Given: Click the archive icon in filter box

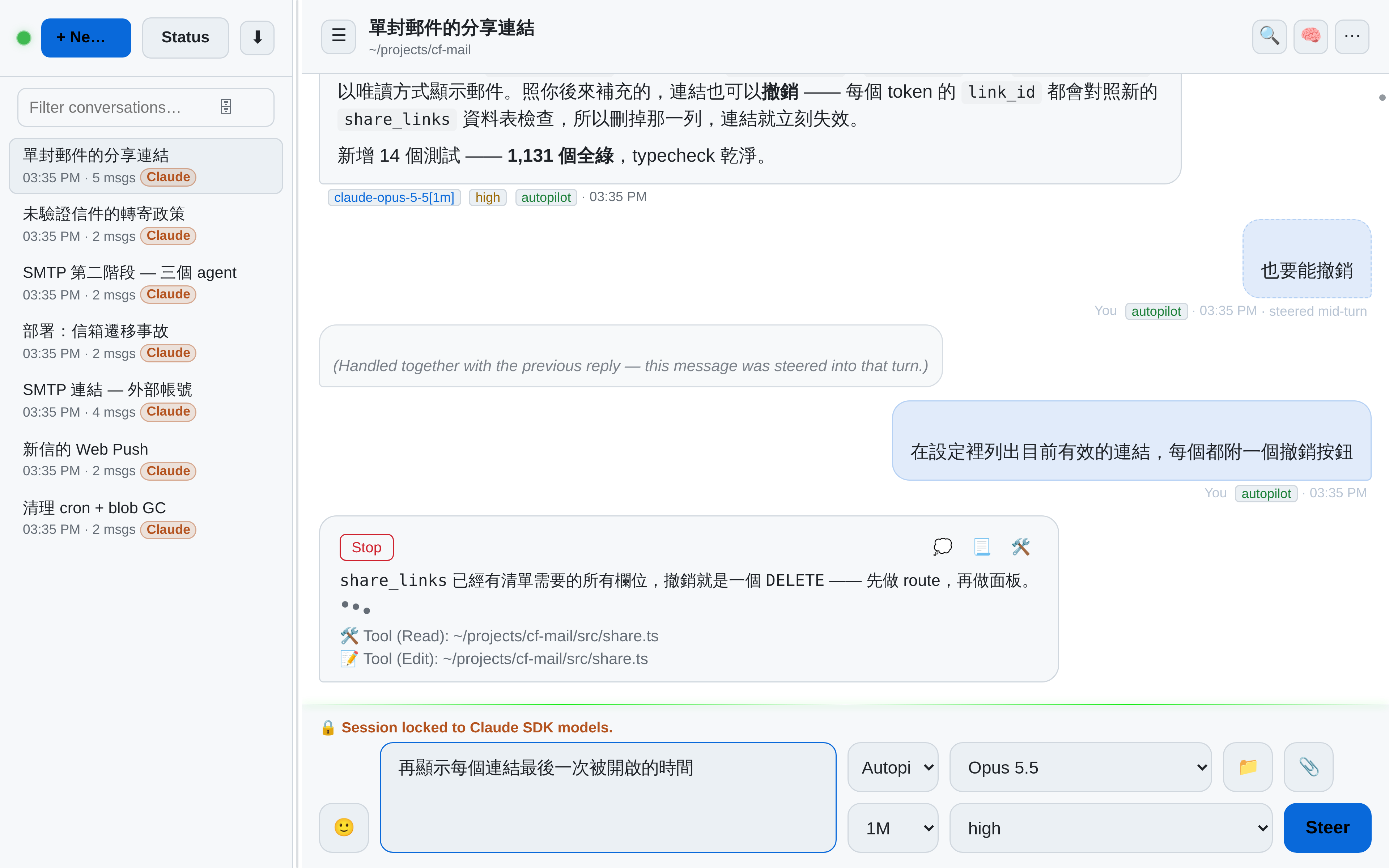Looking at the screenshot, I should pyautogui.click(x=226, y=107).
